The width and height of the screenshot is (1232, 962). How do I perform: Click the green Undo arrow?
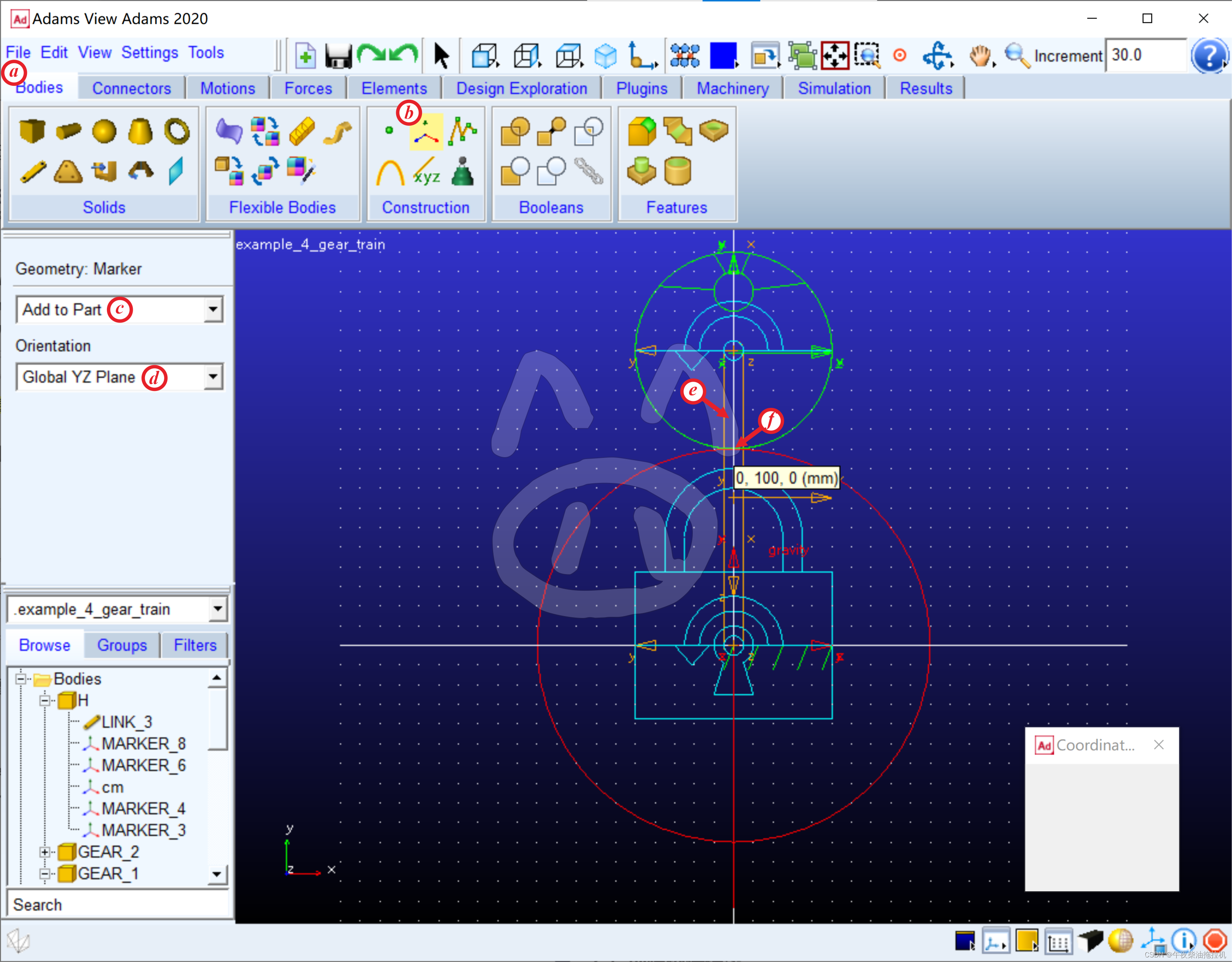pos(404,55)
